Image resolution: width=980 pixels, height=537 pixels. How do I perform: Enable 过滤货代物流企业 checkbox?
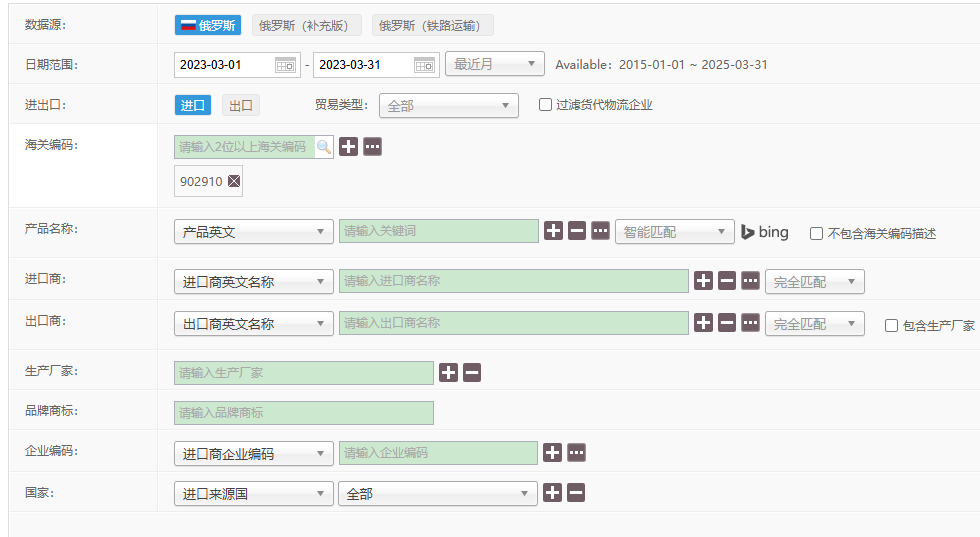(x=545, y=104)
